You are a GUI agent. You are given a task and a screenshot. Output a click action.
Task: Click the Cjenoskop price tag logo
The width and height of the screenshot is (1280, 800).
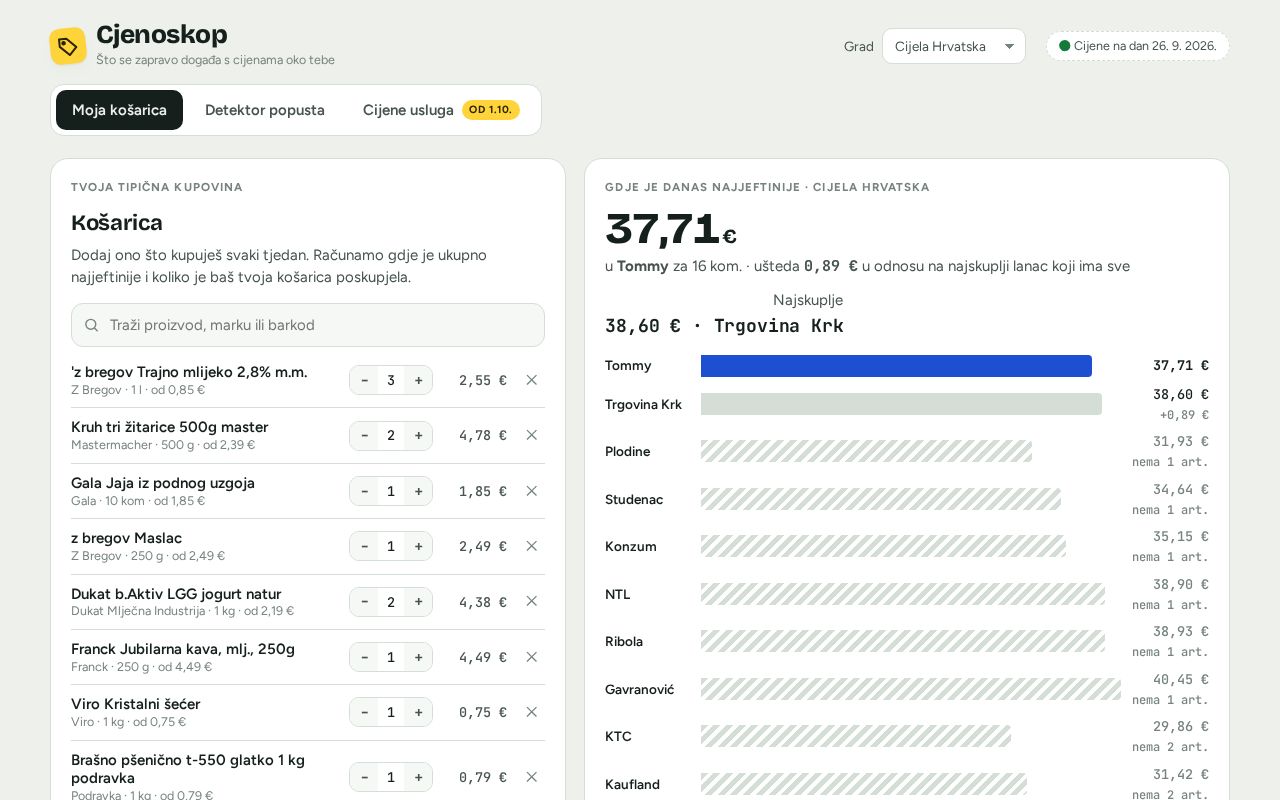click(x=68, y=46)
